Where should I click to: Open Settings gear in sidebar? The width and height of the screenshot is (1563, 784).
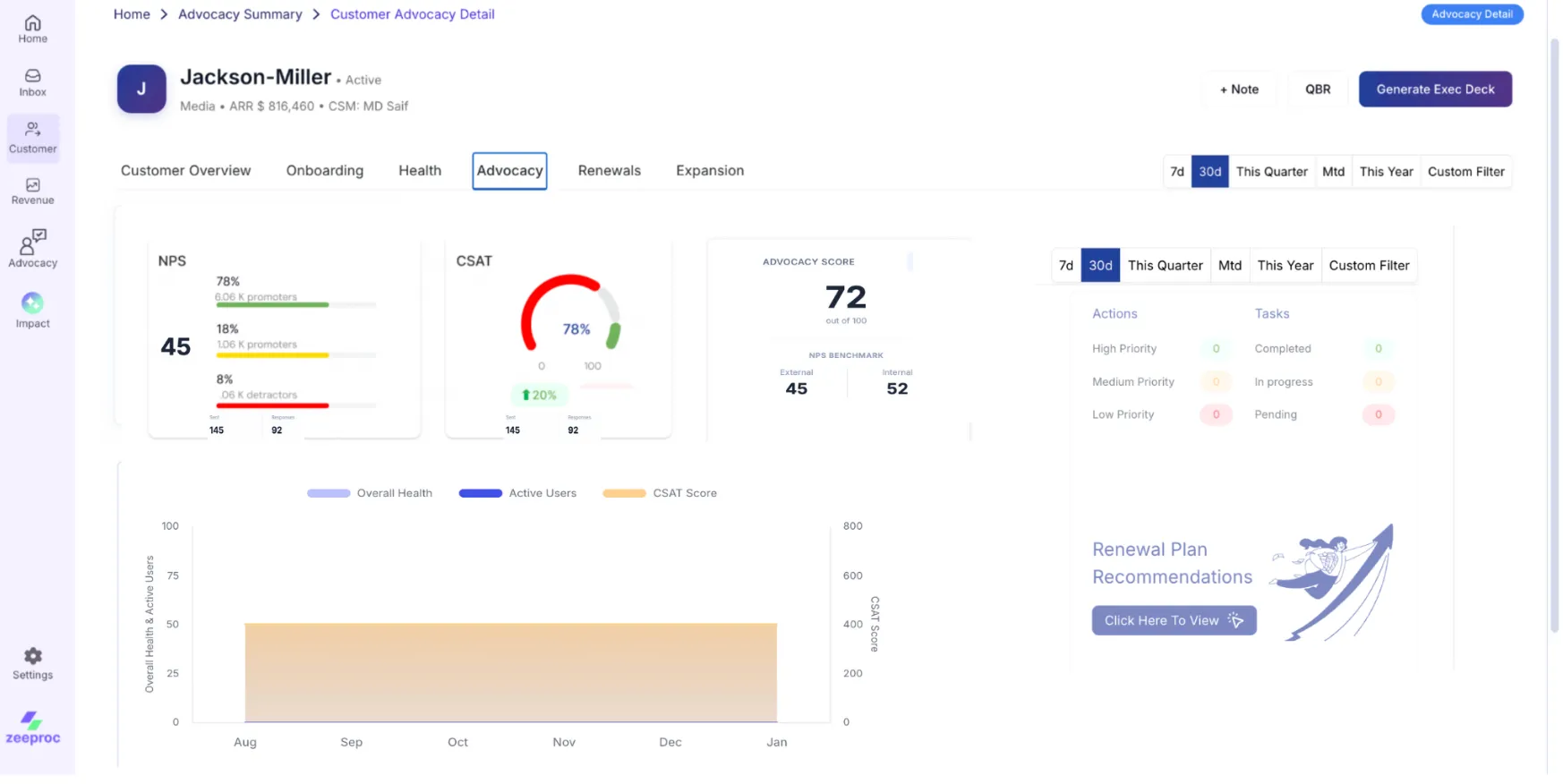click(32, 663)
